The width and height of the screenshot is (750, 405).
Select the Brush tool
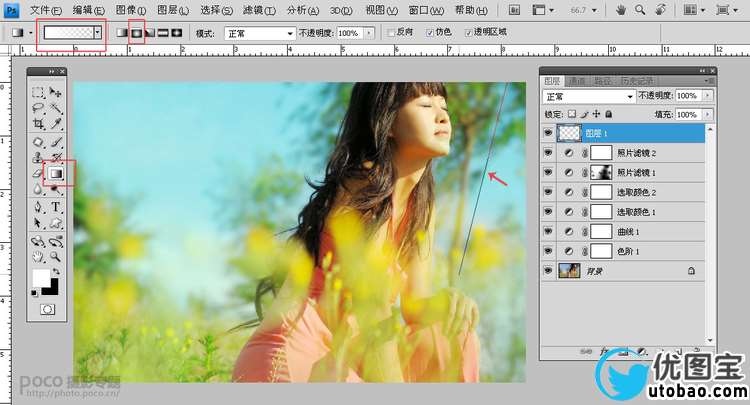(x=56, y=142)
